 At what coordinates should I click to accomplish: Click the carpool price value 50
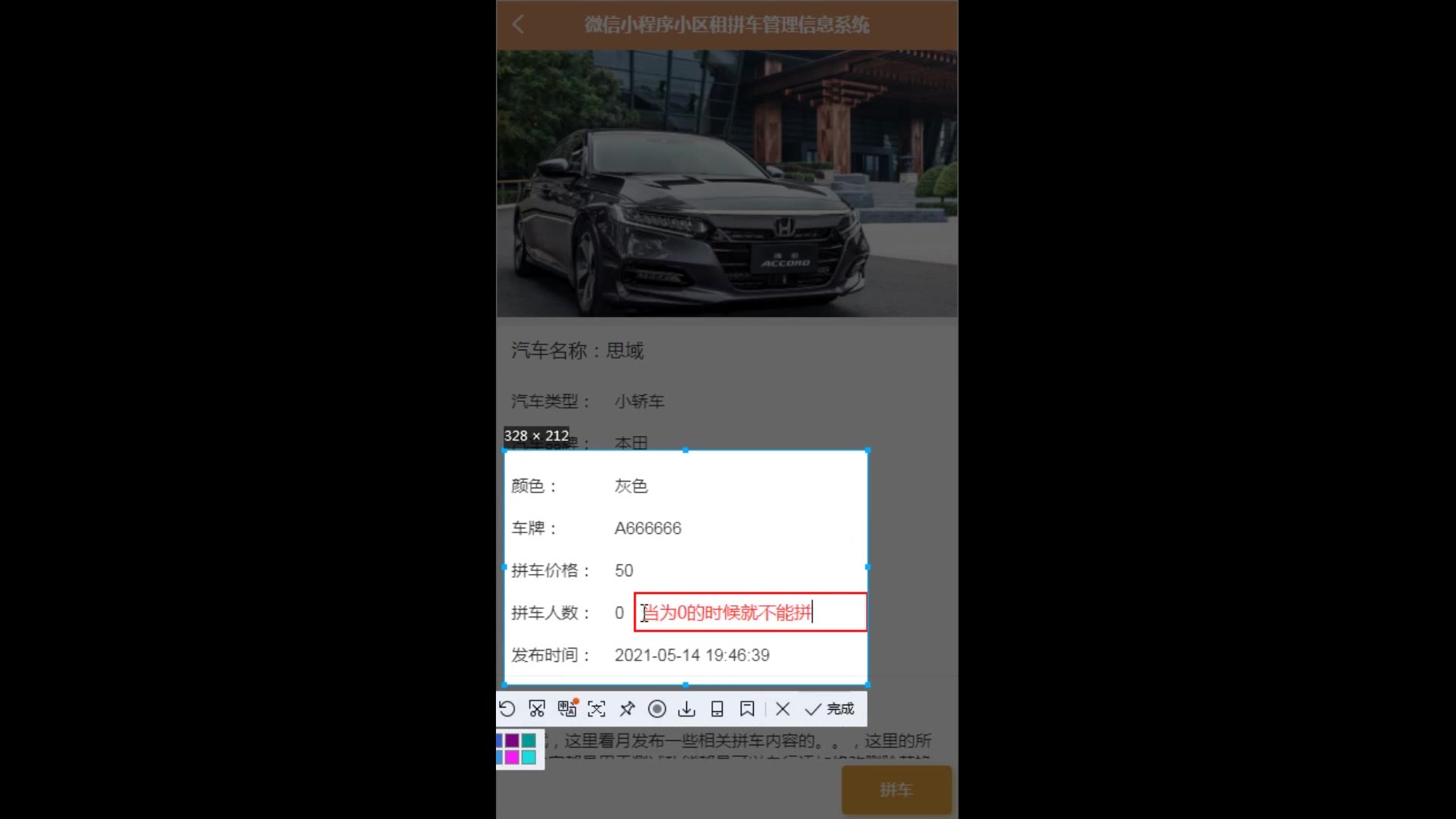pyautogui.click(x=623, y=570)
